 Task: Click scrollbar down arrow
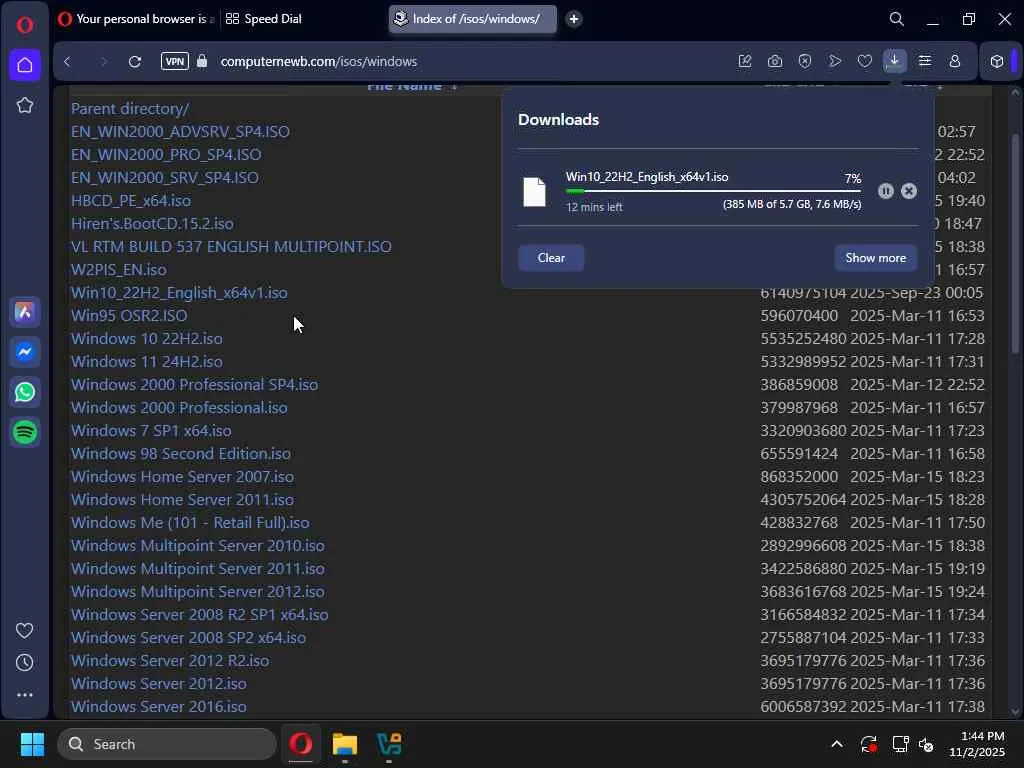pyautogui.click(x=1016, y=712)
